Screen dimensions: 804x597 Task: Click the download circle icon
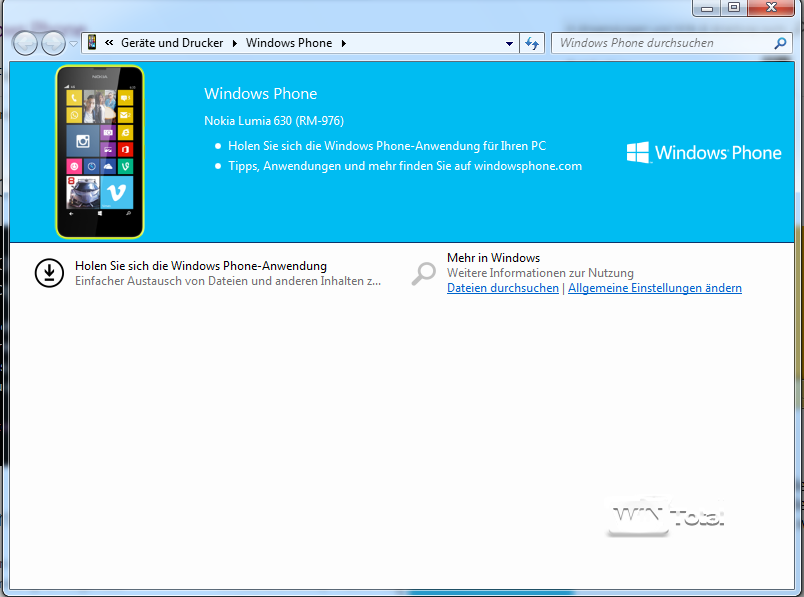point(49,272)
